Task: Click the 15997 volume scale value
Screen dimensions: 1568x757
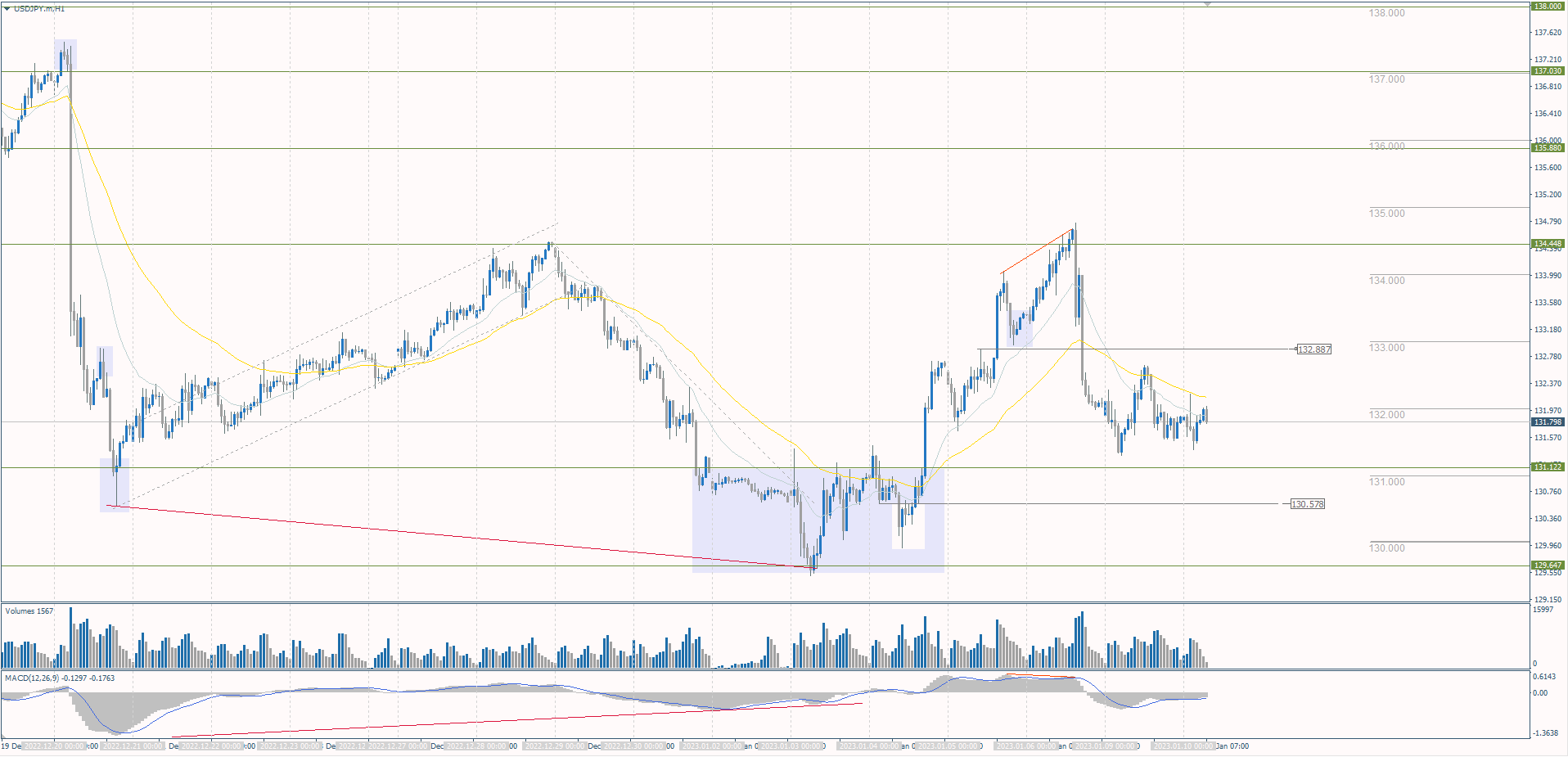Action: tap(1543, 610)
